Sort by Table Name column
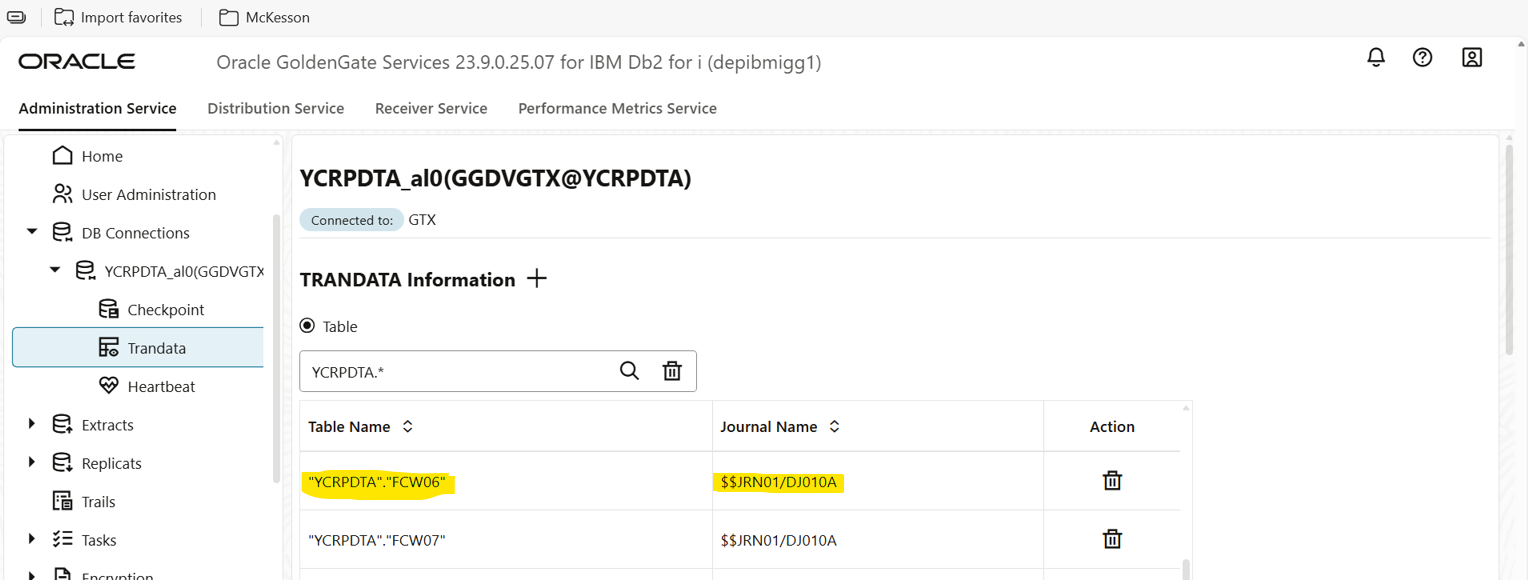 (408, 427)
